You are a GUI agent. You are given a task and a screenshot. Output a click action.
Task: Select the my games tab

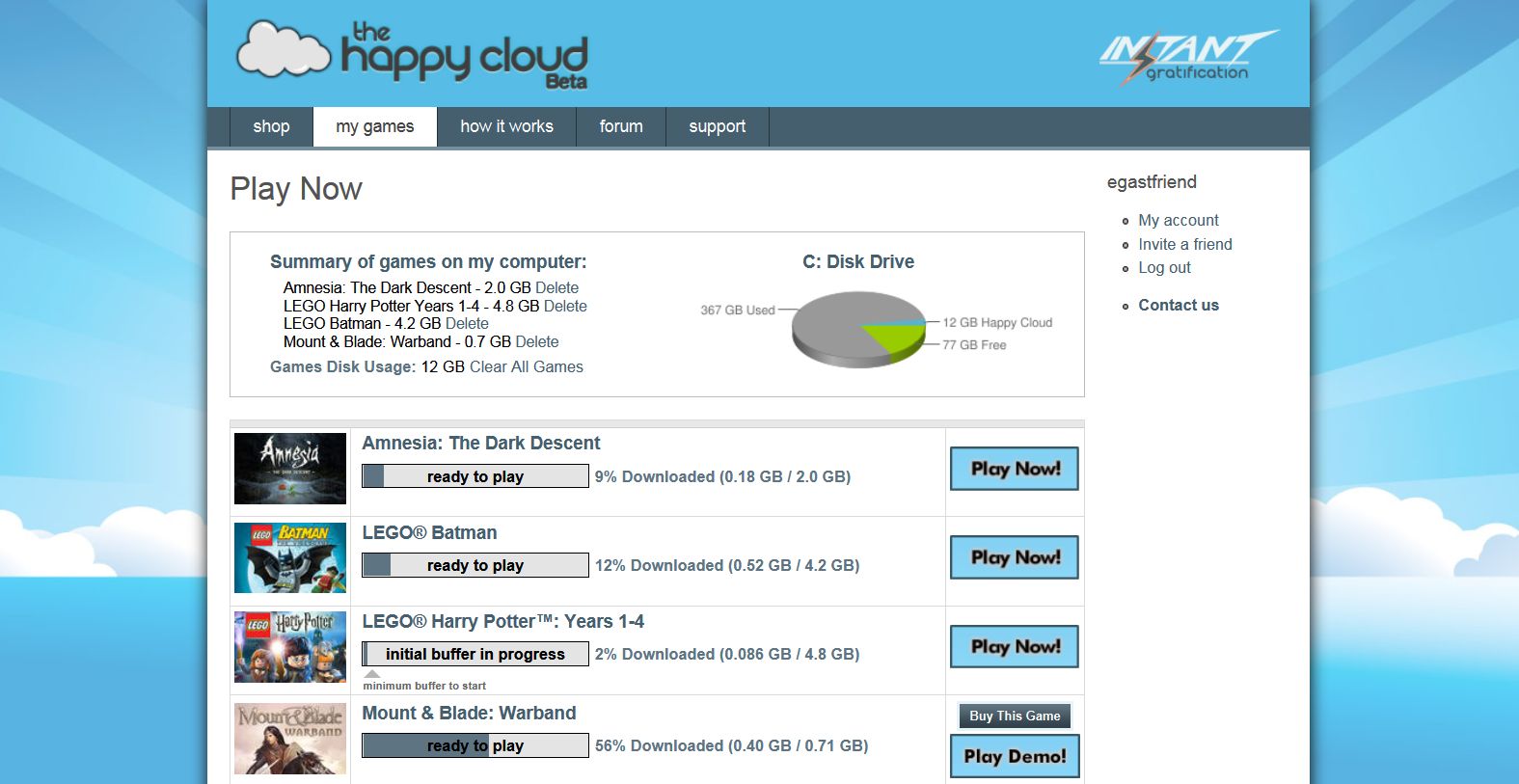(375, 126)
